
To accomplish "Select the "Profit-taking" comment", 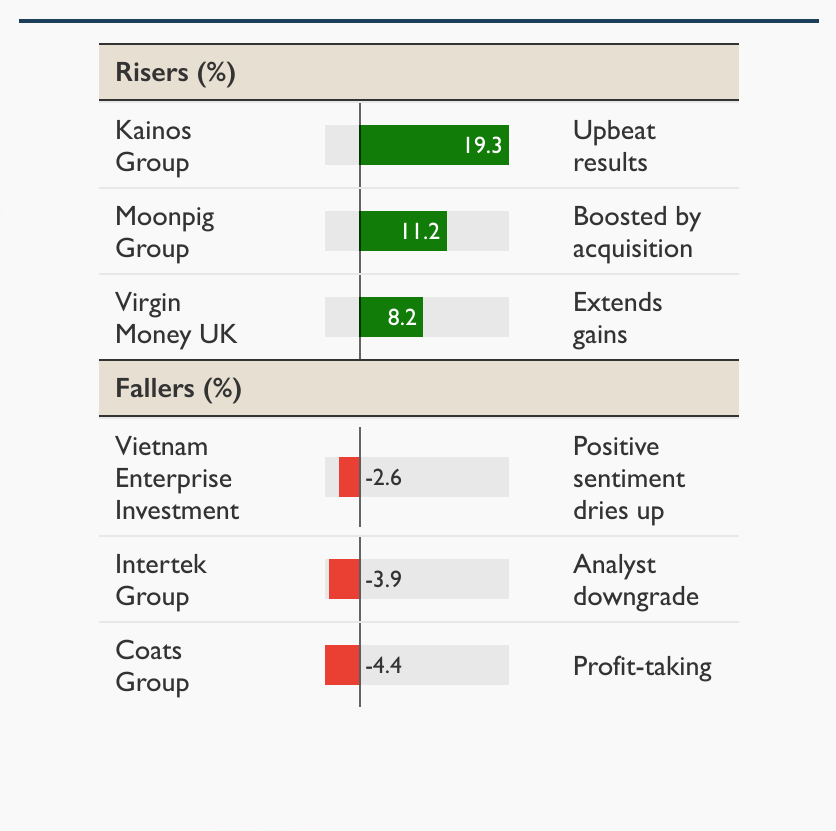I will 642,666.
